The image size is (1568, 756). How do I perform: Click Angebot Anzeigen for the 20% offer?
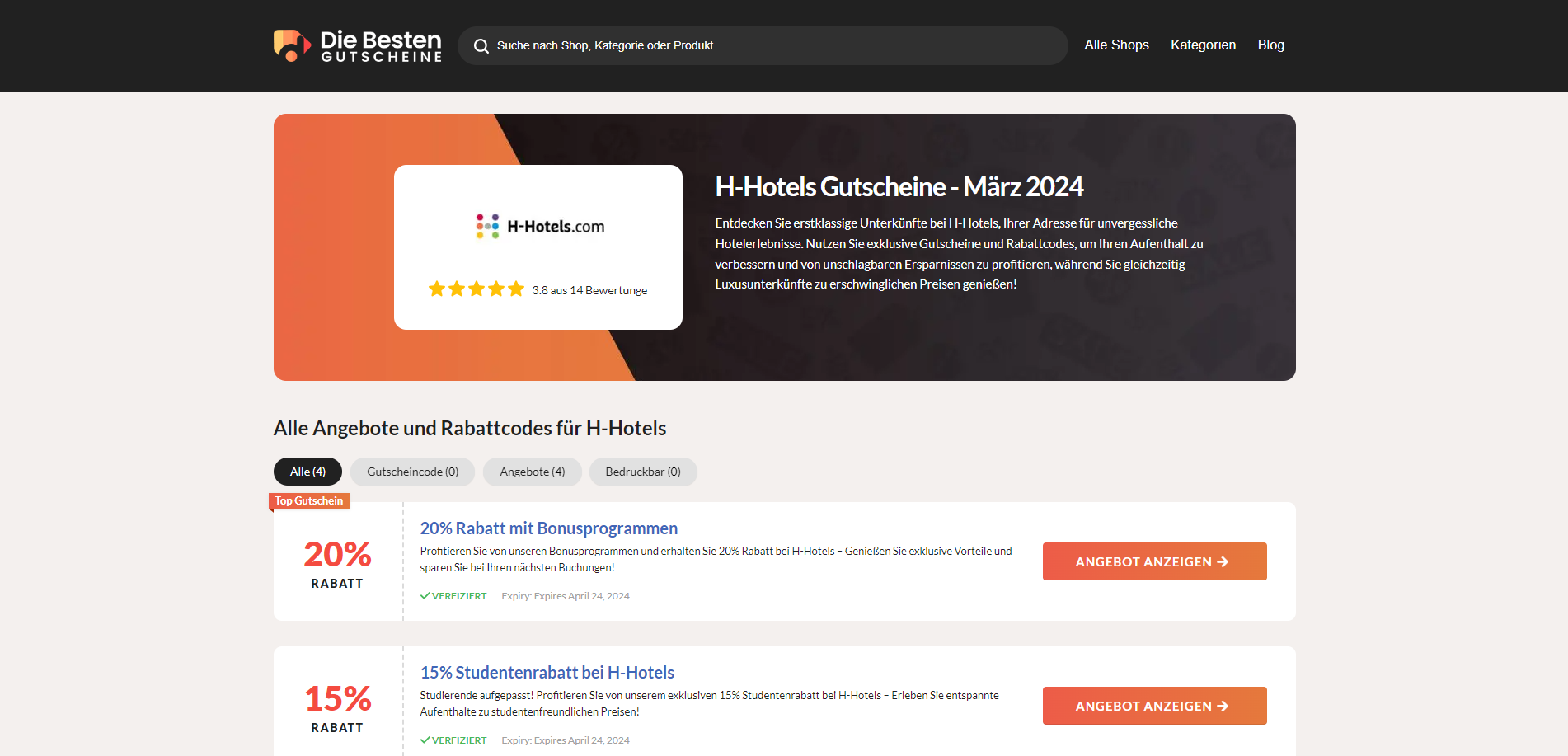coord(1154,561)
